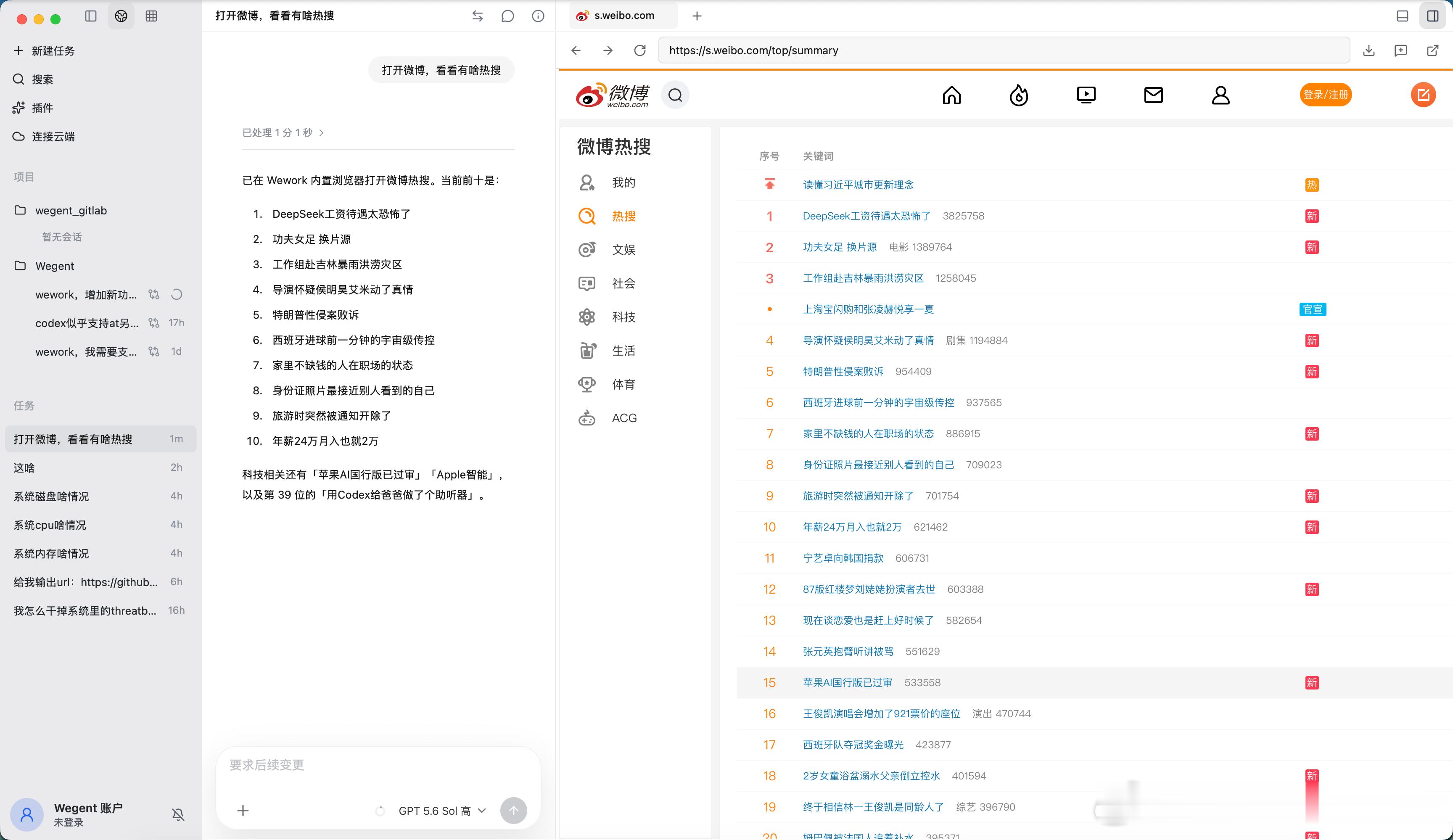This screenshot has height=840, width=1453.
Task: Open the task 我怎么干掉系统里的threatb...
Action: tap(101, 610)
